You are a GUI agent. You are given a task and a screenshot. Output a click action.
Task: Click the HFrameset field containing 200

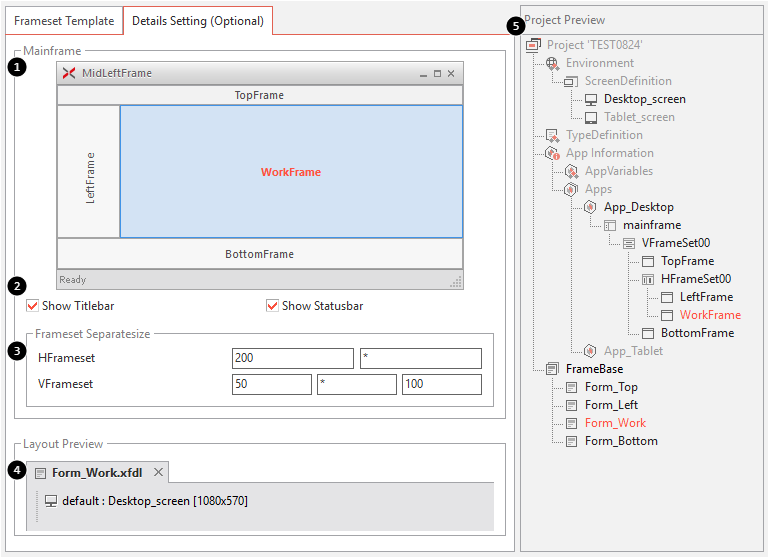pos(292,358)
